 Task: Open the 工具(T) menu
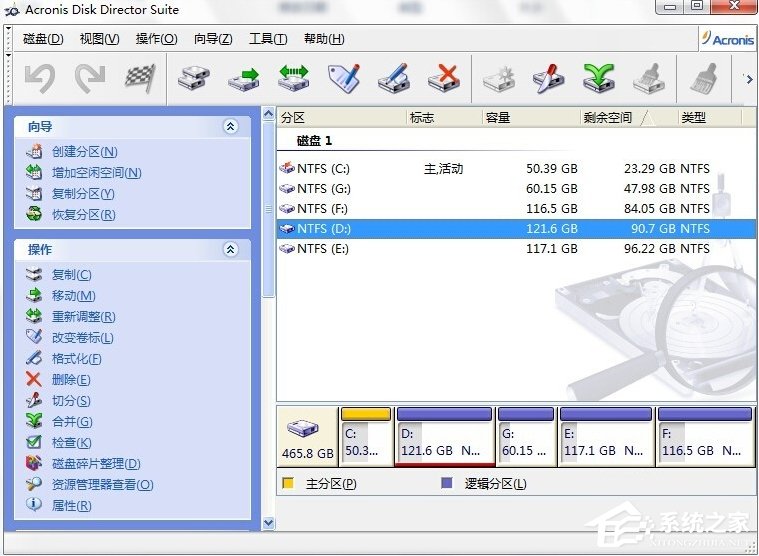267,39
